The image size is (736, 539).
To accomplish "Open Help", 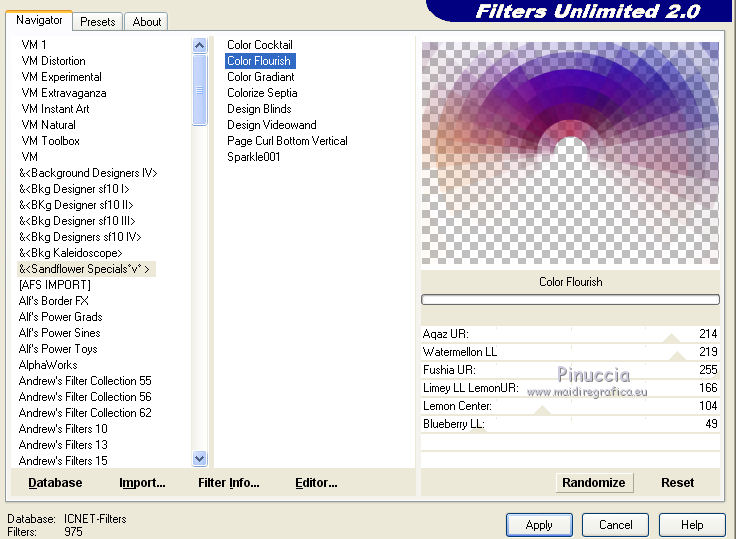I will point(692,525).
